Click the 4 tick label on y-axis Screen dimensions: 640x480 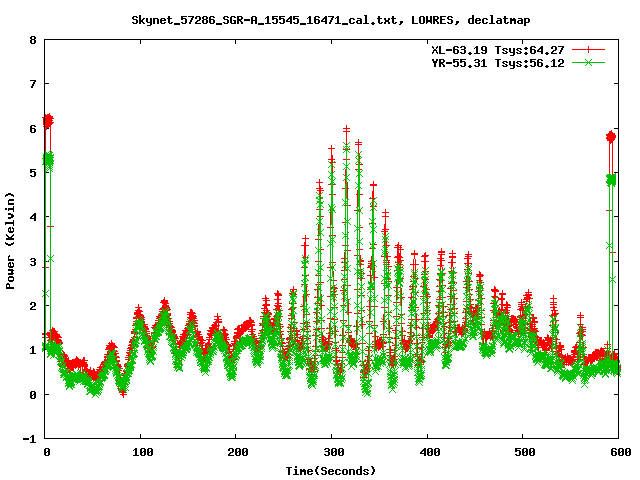coord(33,218)
